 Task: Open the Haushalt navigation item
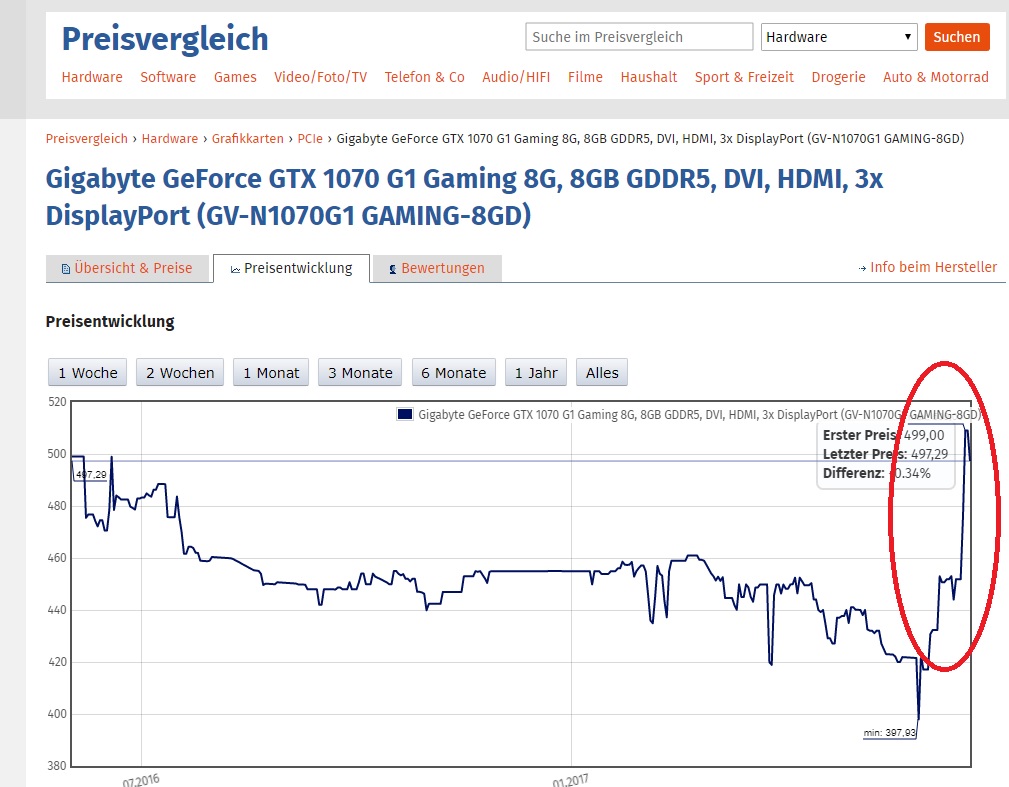coord(649,77)
